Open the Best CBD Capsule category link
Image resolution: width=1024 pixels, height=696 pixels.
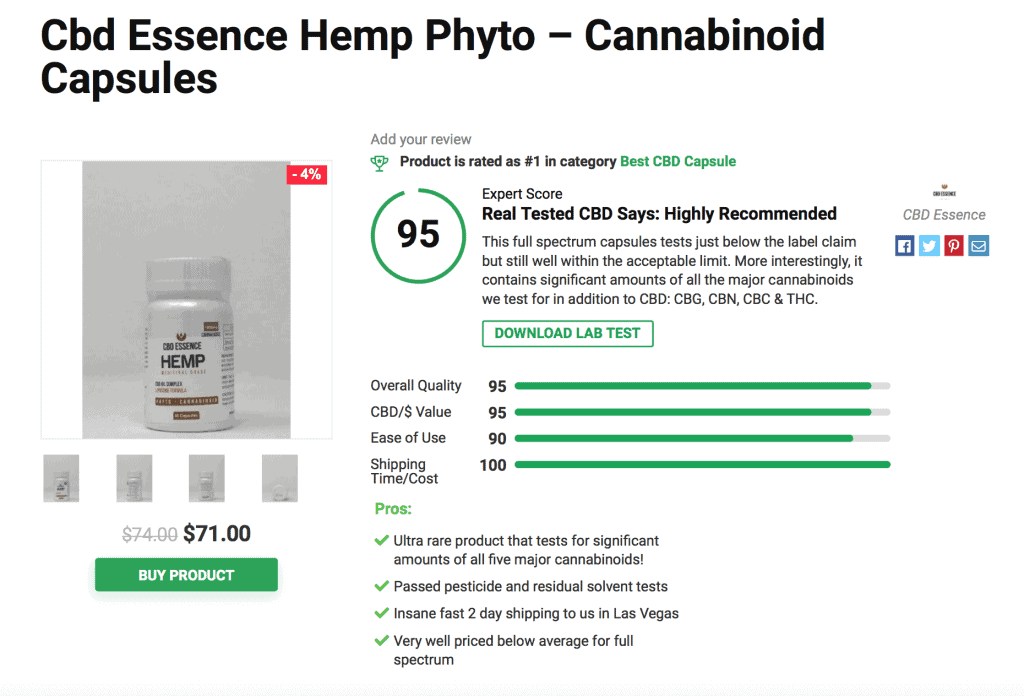pos(679,161)
